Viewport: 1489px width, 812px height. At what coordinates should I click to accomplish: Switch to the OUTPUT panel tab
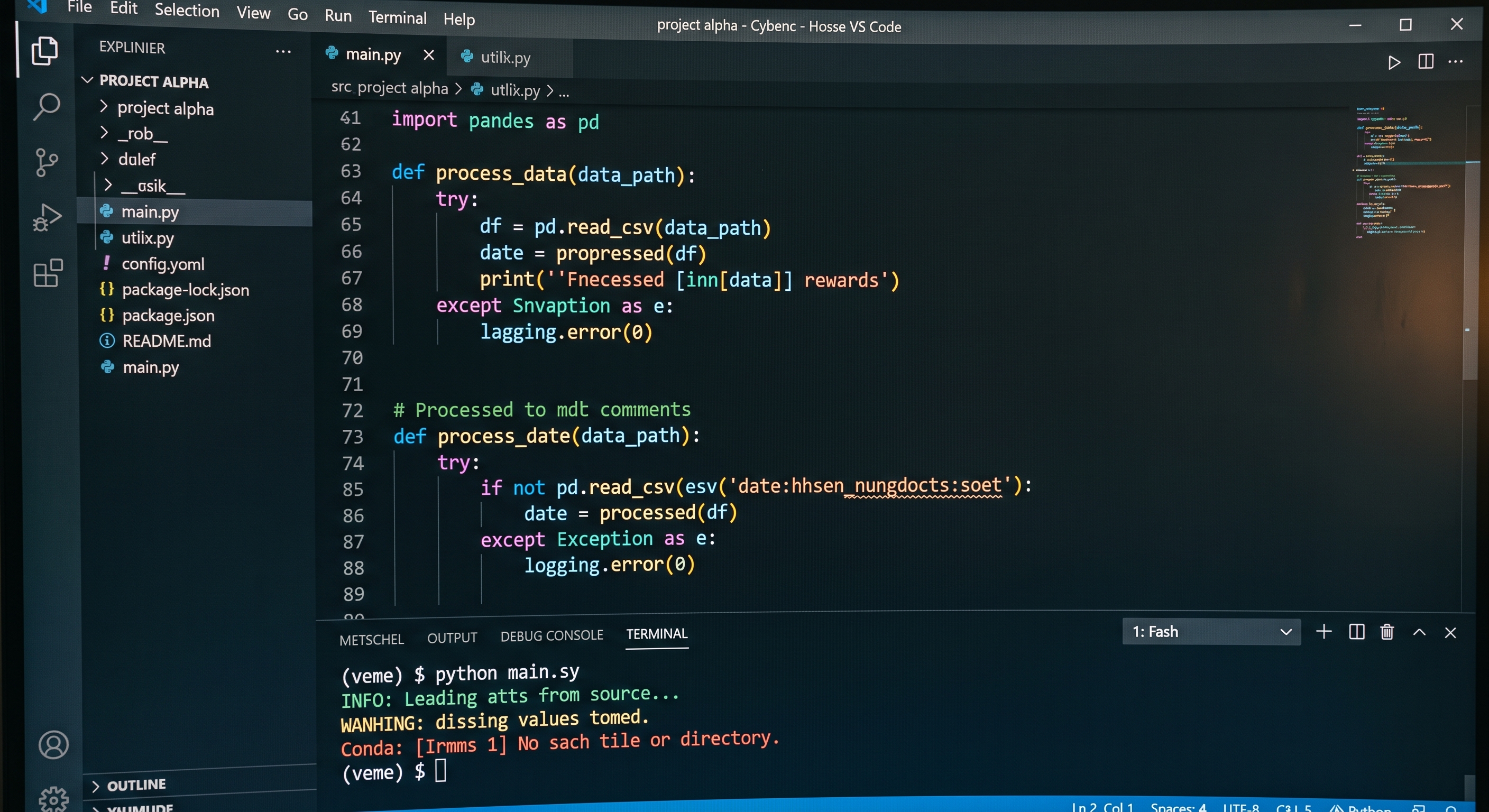pyautogui.click(x=452, y=638)
